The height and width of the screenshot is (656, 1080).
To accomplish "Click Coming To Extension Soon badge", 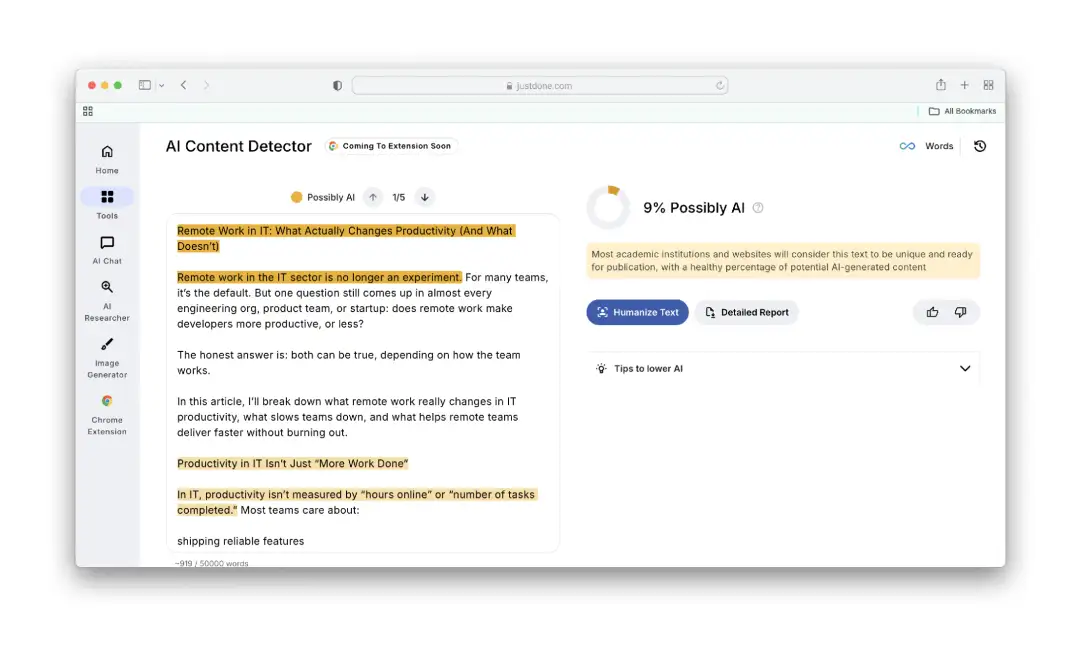I will click(391, 146).
